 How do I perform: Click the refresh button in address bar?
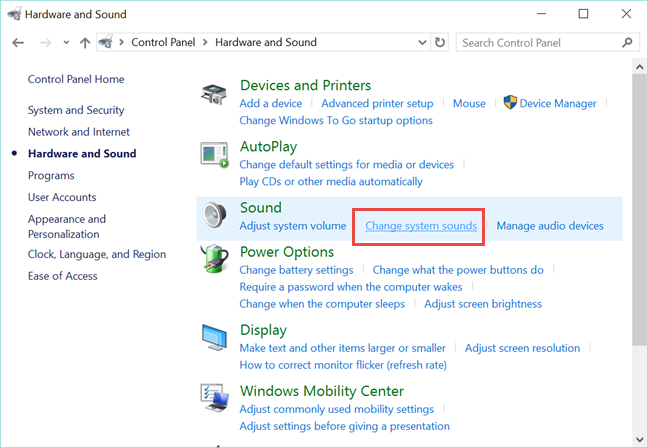tap(440, 43)
